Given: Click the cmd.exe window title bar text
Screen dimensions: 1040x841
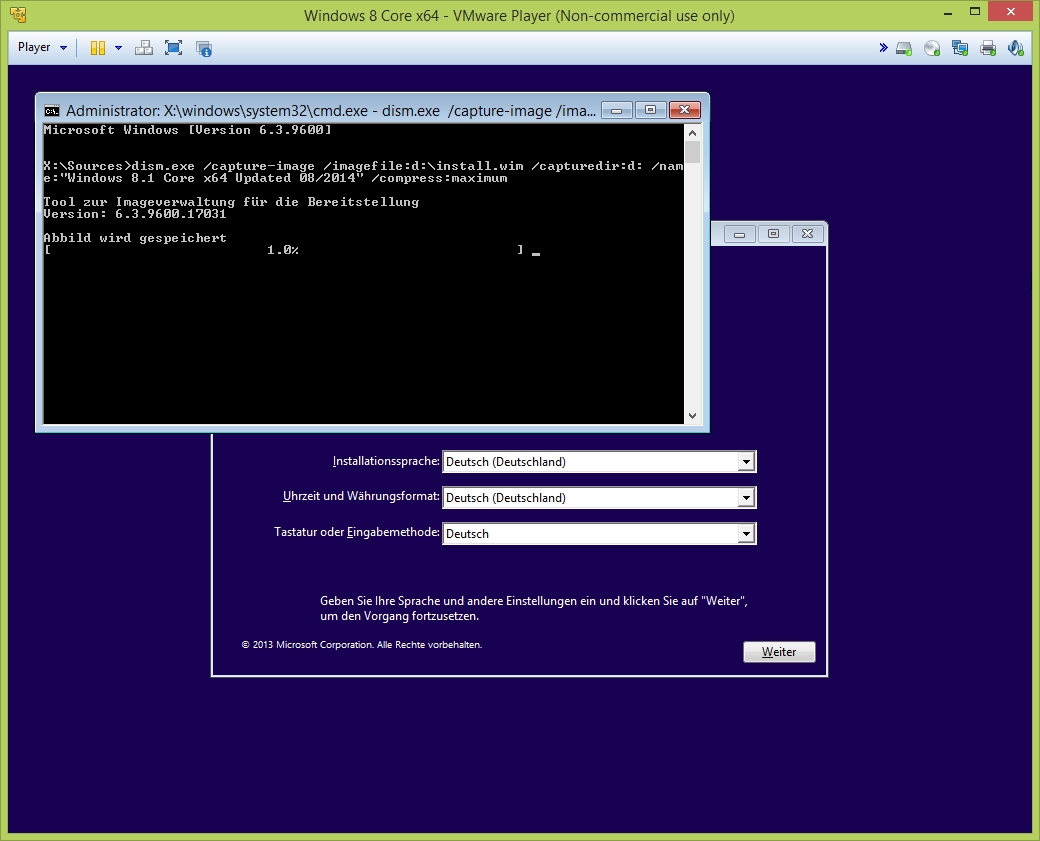Looking at the screenshot, I should tap(330, 111).
